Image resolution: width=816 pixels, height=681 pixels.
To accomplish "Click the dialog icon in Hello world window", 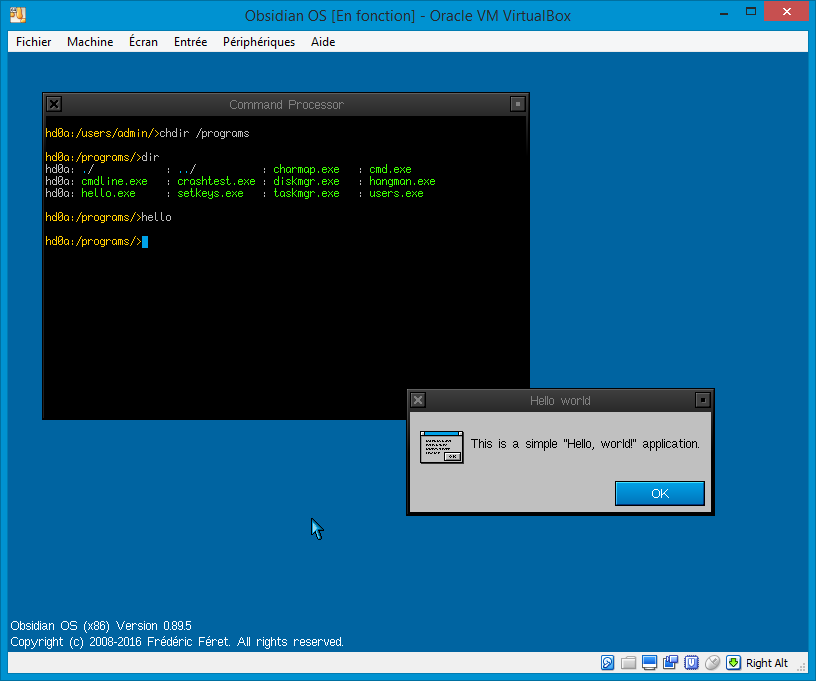I will pyautogui.click(x=441, y=447).
